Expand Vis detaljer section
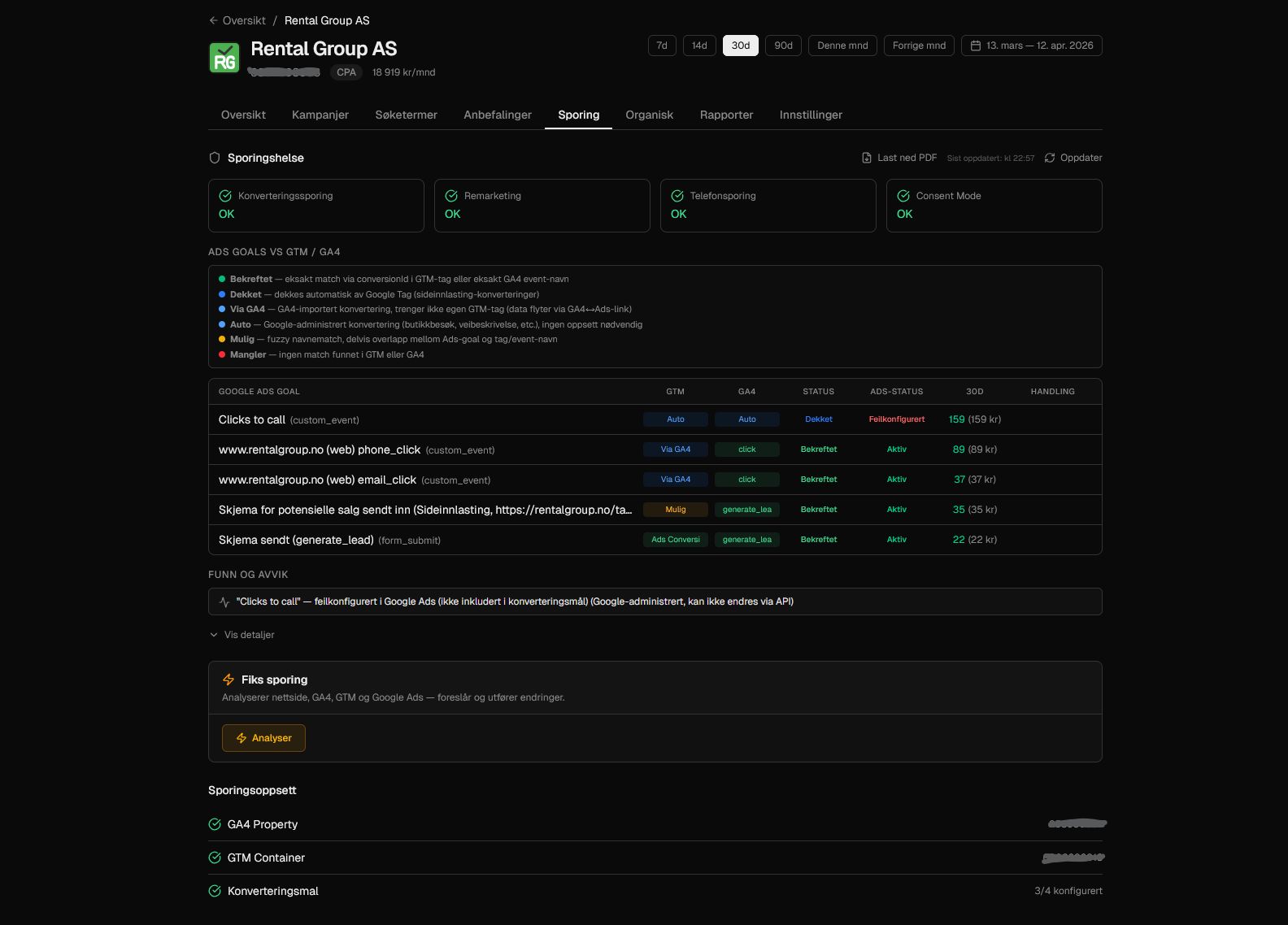The image size is (1288, 925). click(242, 635)
